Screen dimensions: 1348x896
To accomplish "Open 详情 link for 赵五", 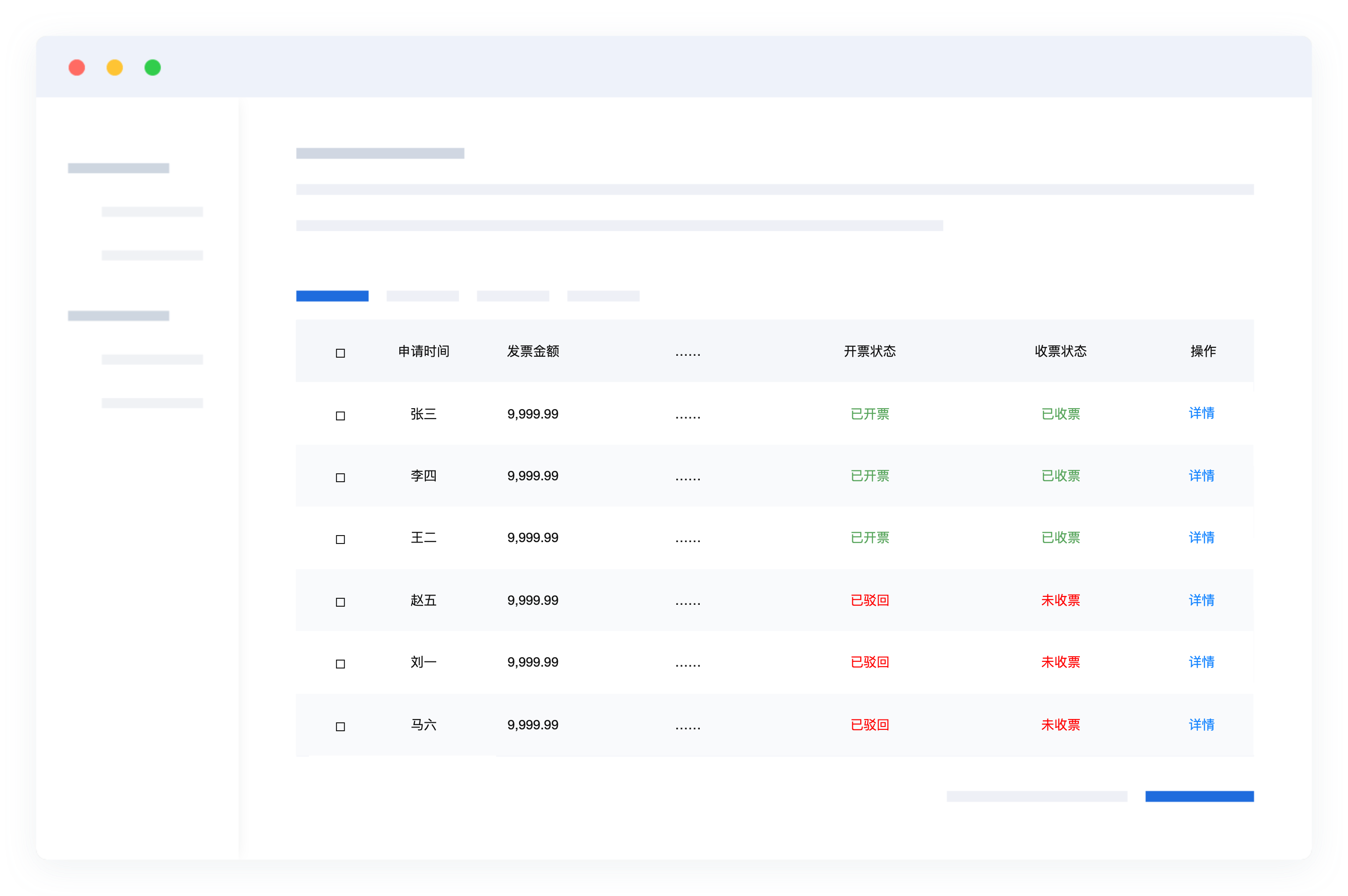I will [1201, 600].
